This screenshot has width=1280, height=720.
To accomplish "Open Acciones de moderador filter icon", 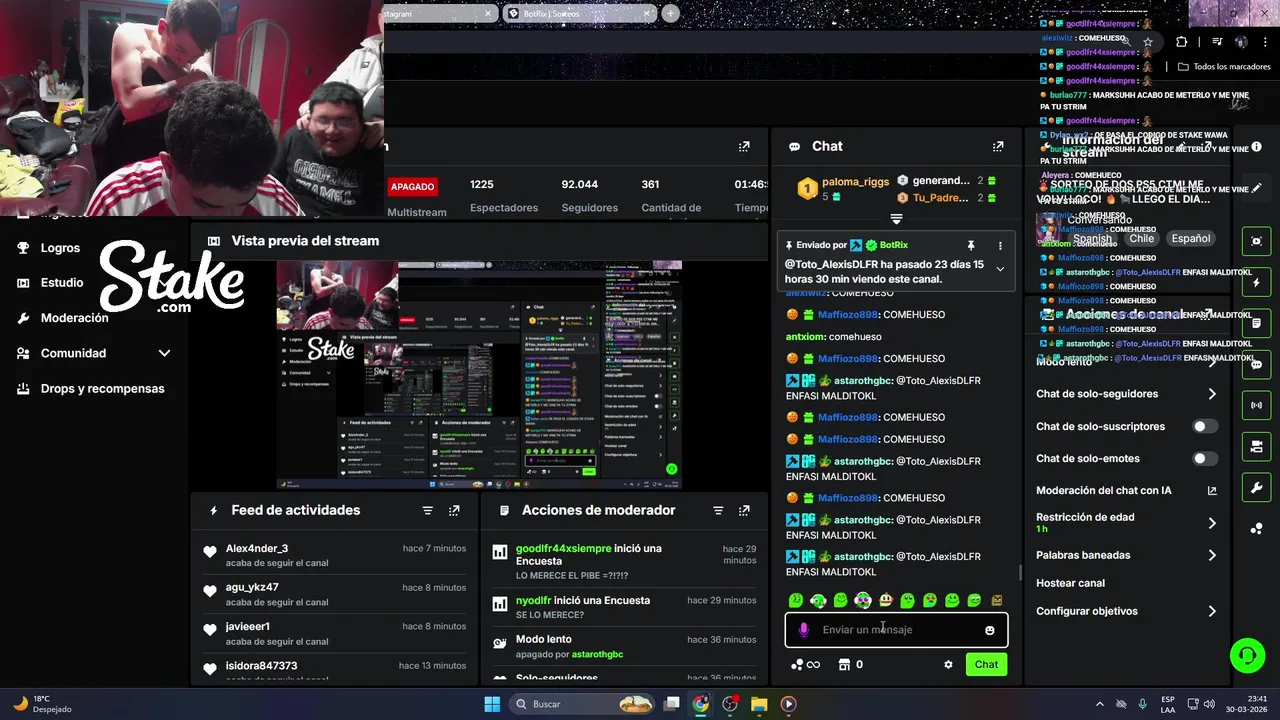I will pos(717,510).
